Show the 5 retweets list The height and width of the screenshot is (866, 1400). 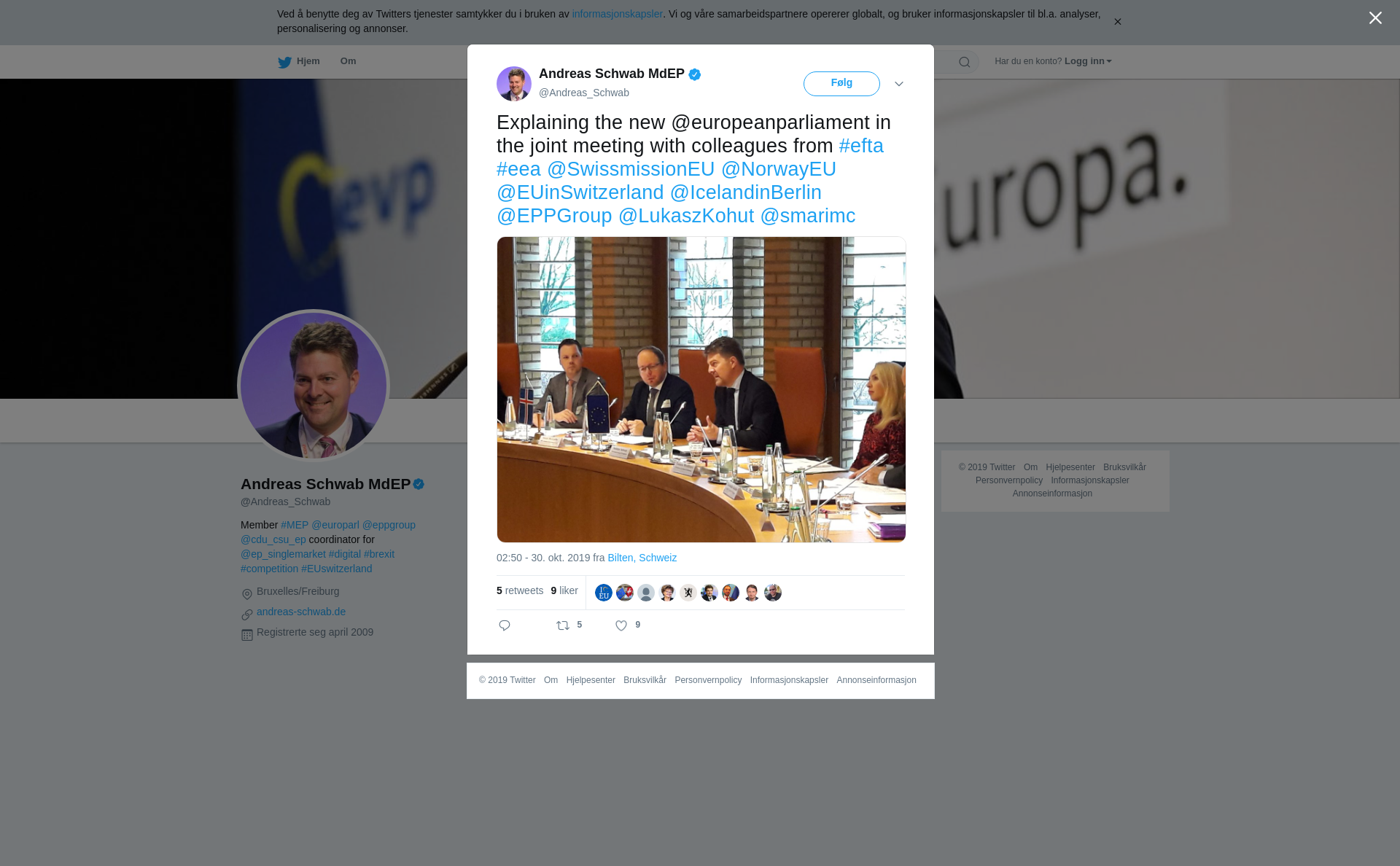click(x=520, y=590)
